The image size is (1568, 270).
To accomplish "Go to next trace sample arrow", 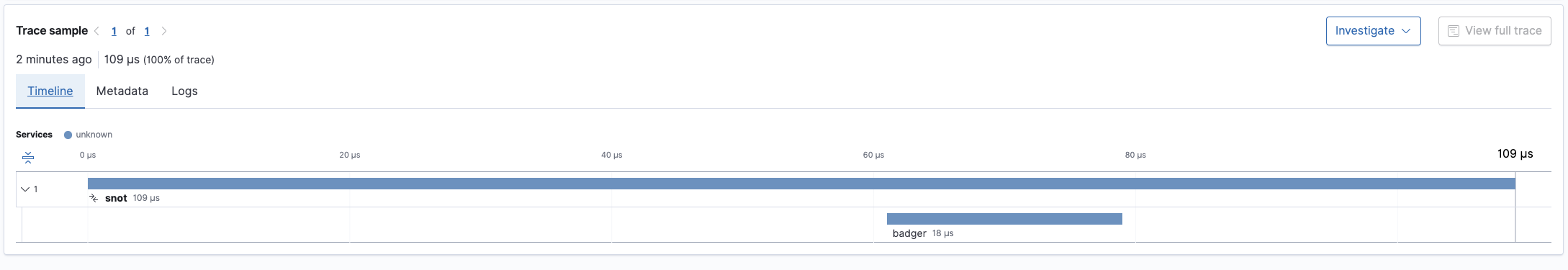I will coord(164,31).
